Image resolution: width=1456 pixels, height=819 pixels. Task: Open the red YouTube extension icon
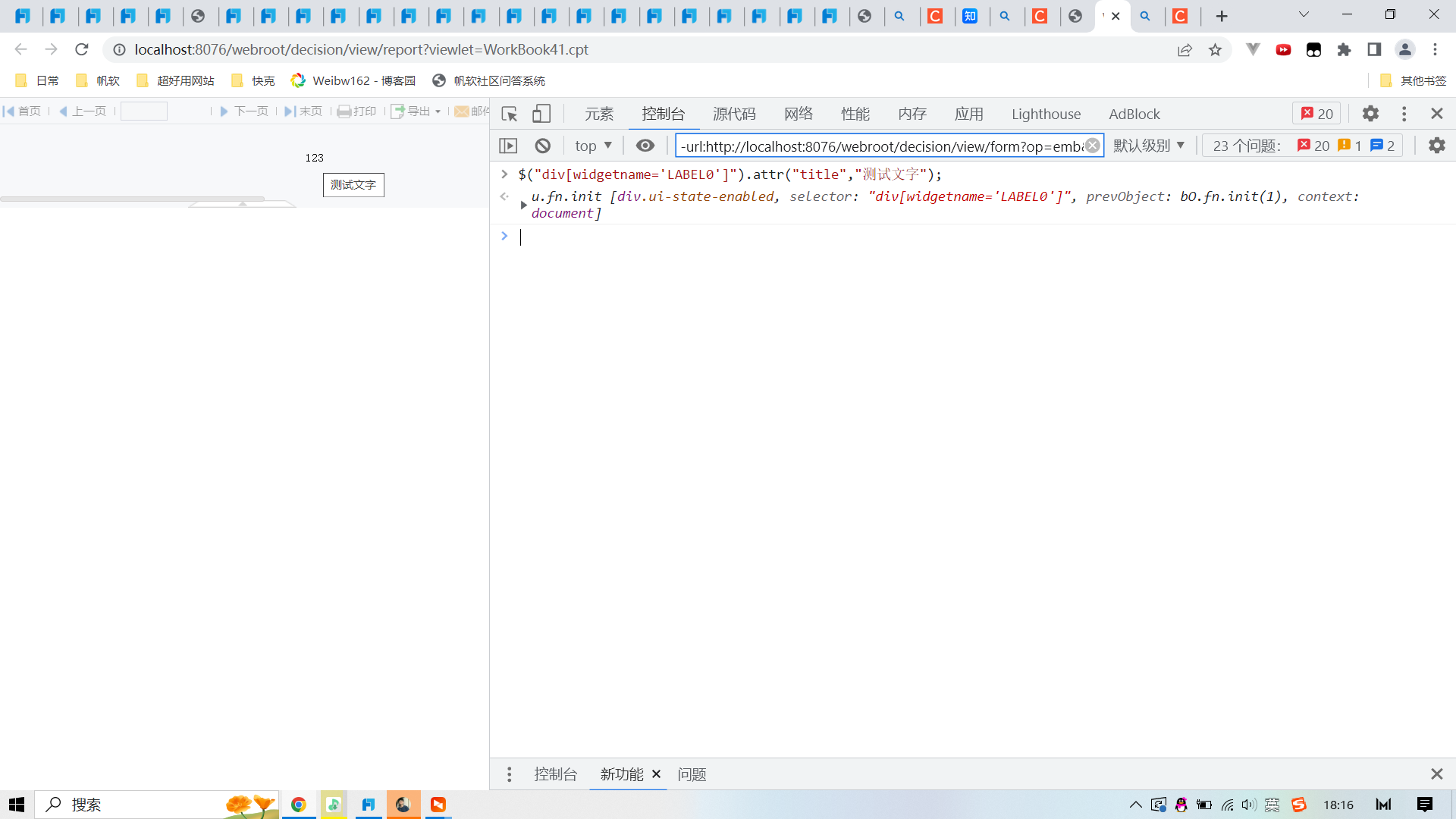[x=1283, y=49]
